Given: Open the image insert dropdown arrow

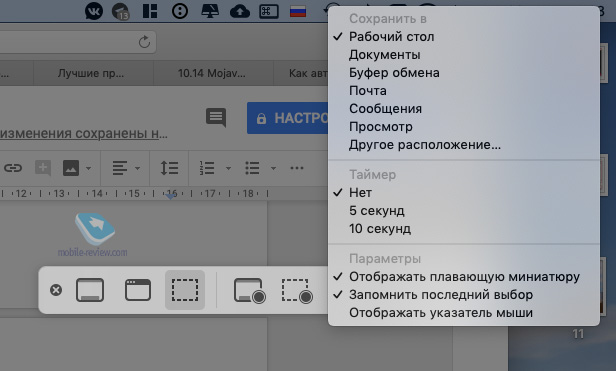Looking at the screenshot, I should [x=88, y=169].
